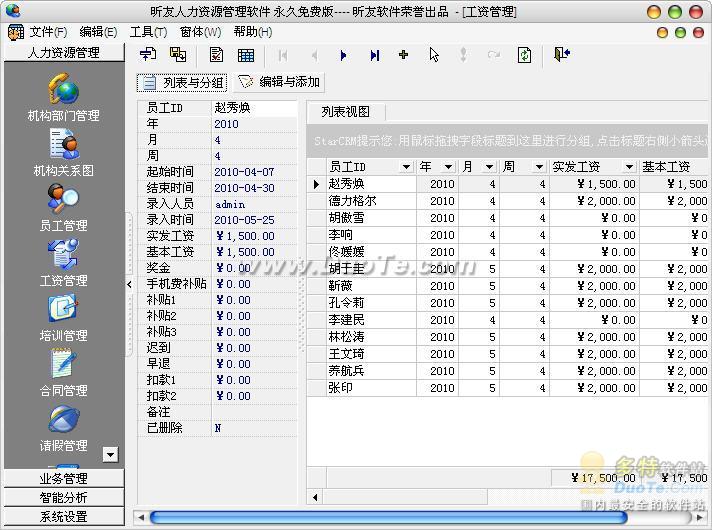Go to previous record arrow
712x530 pixels.
314,55
